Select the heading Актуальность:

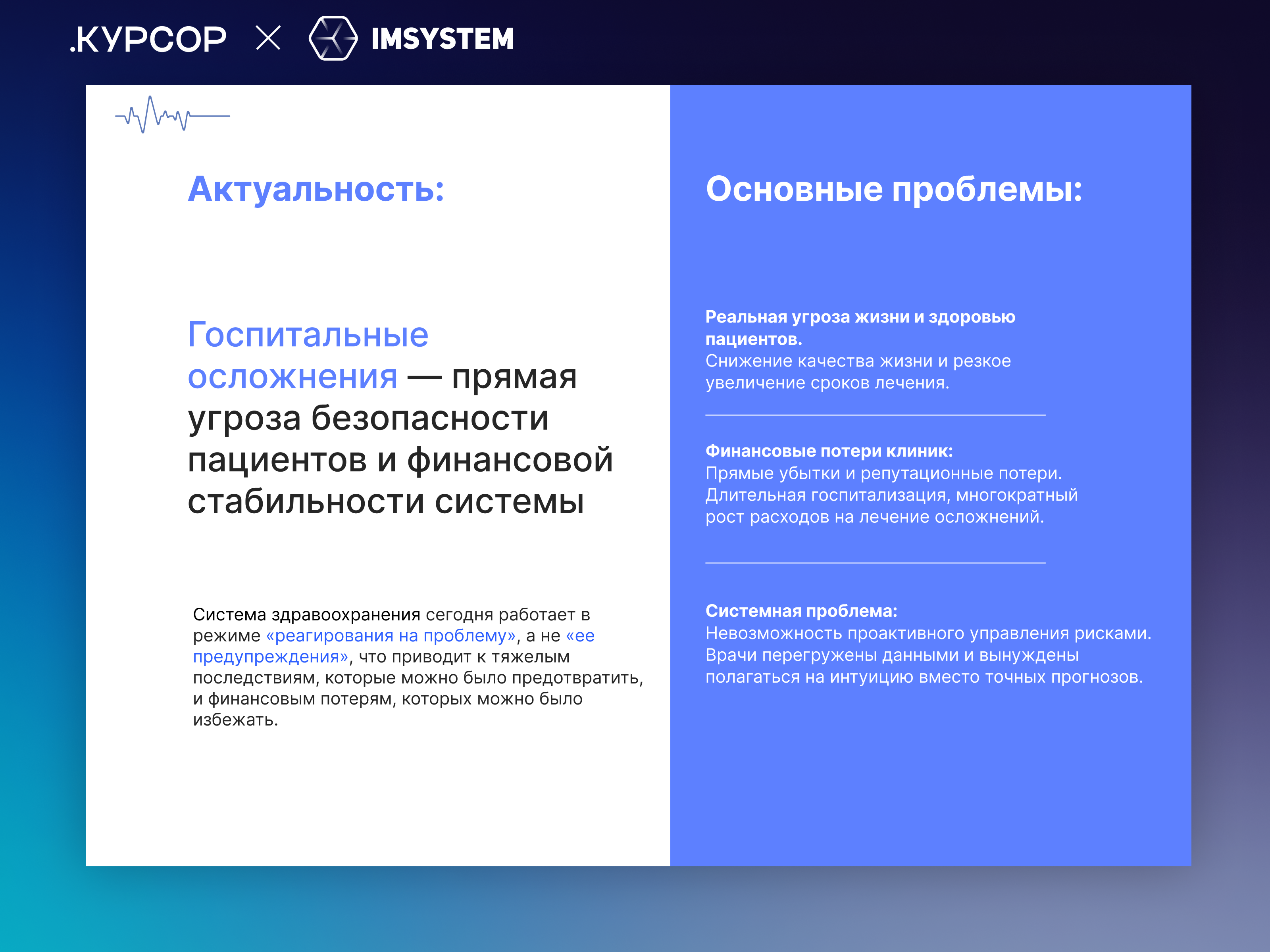tap(316, 188)
